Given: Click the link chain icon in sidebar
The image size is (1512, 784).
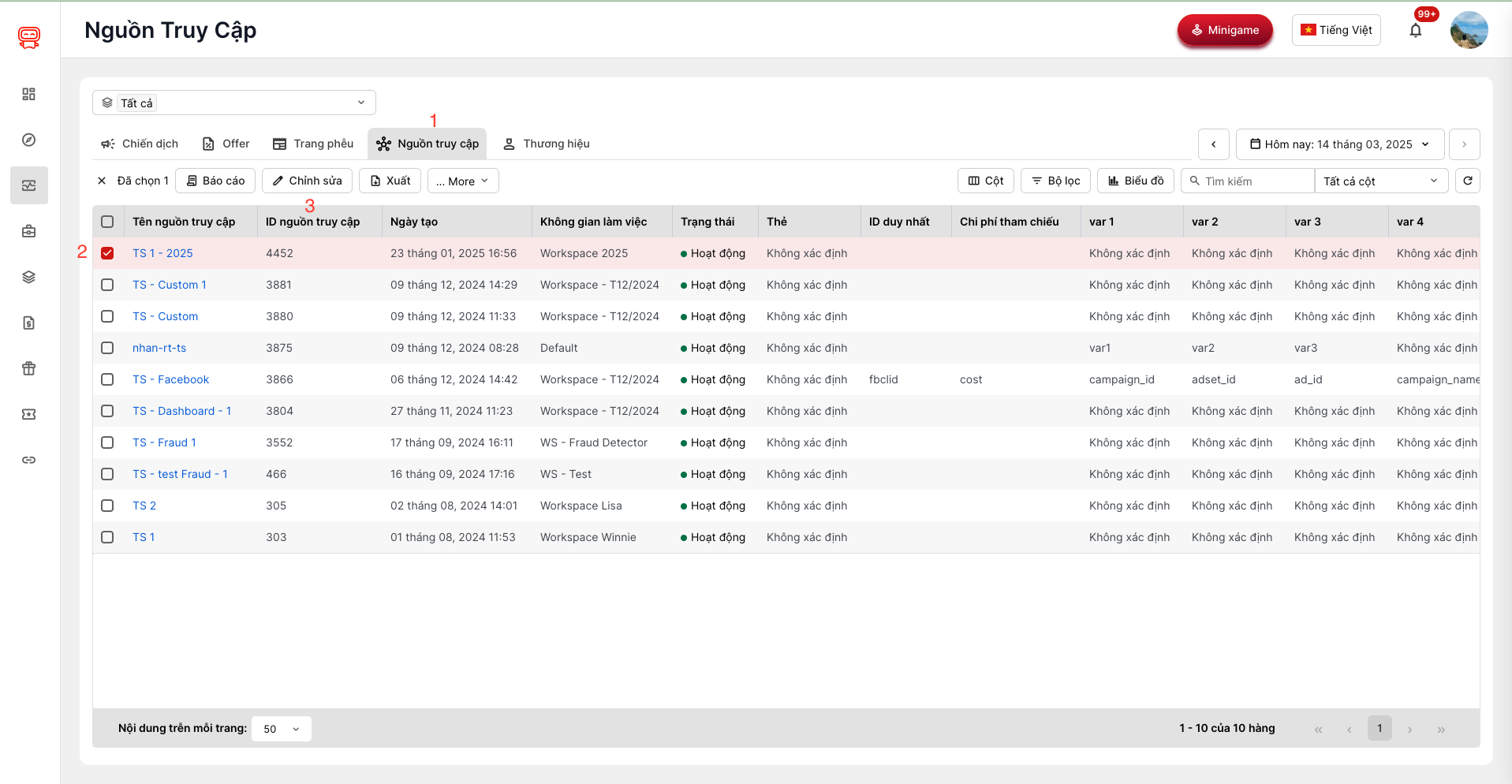Looking at the screenshot, I should (29, 460).
